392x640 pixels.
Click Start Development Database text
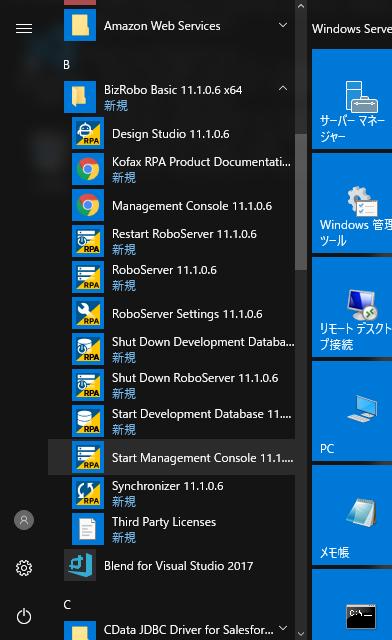coord(202,414)
